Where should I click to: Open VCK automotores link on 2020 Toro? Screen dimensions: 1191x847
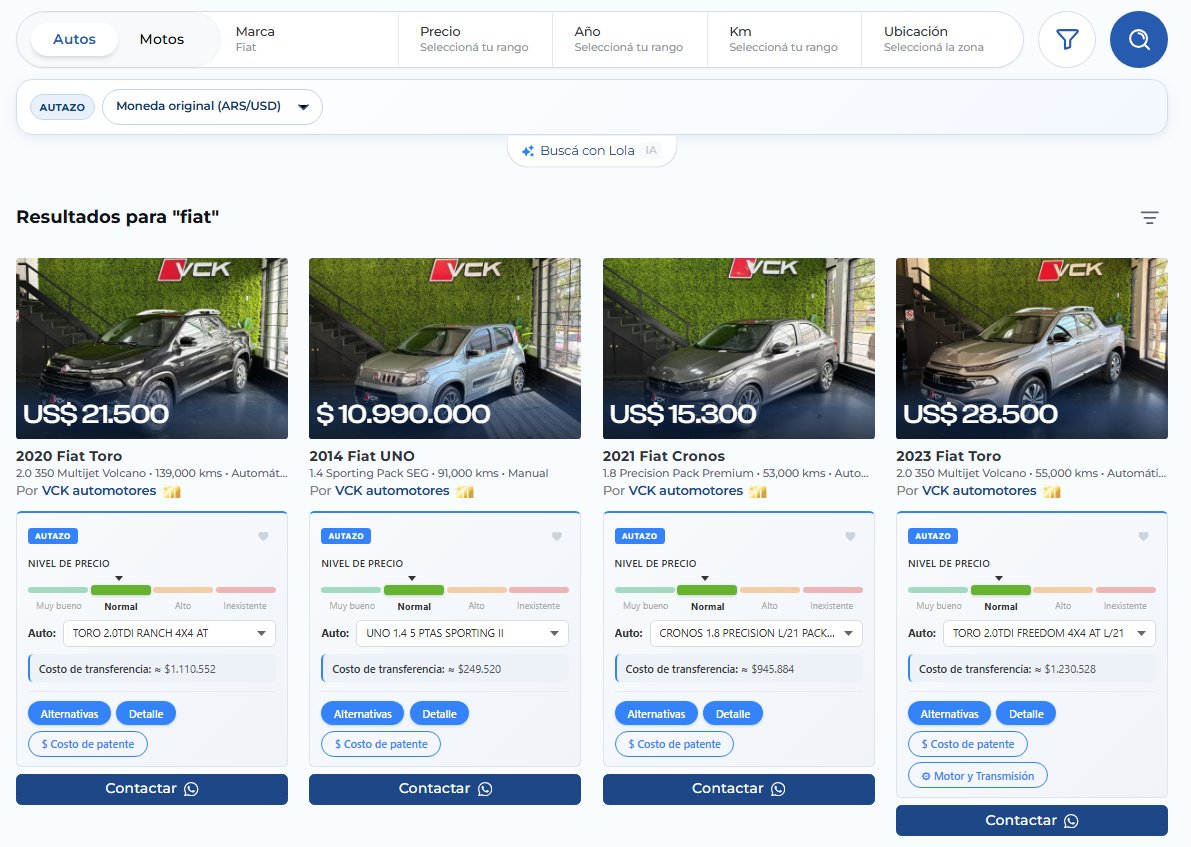[99, 491]
